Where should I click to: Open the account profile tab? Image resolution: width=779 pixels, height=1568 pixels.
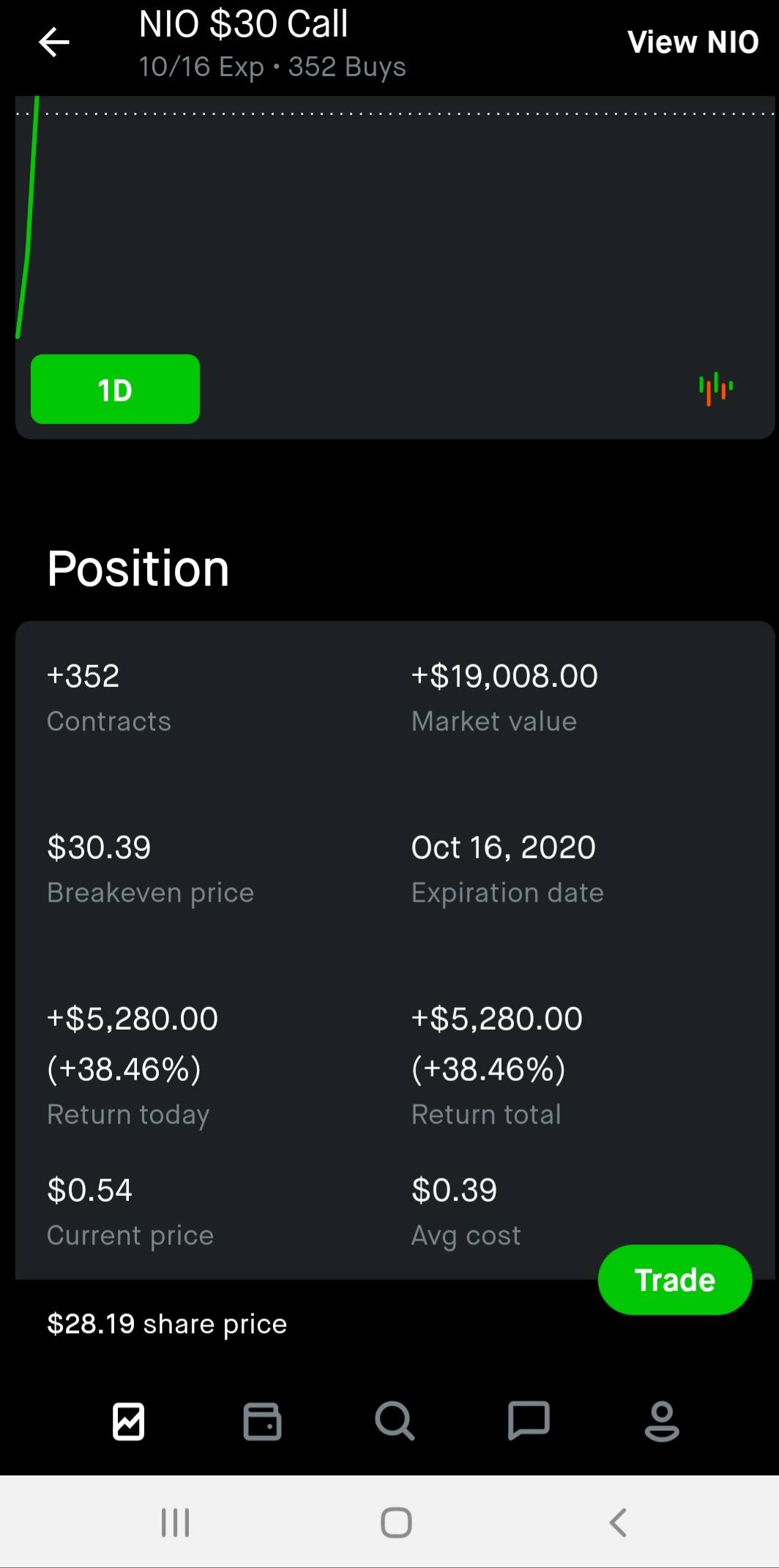click(x=662, y=1422)
